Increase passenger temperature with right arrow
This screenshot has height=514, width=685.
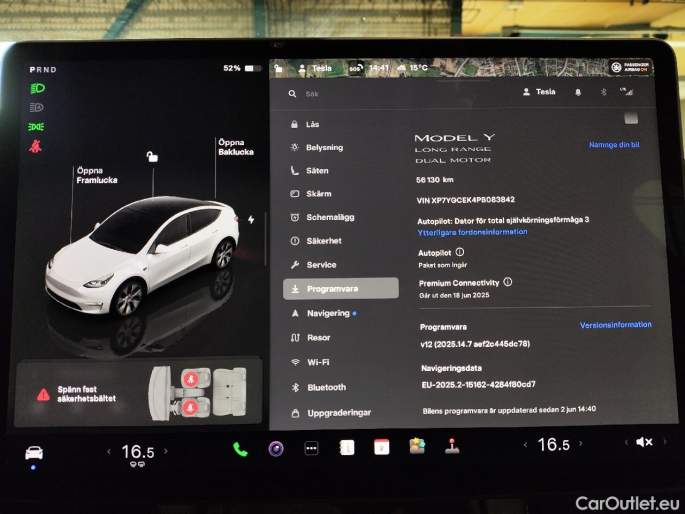(x=581, y=443)
